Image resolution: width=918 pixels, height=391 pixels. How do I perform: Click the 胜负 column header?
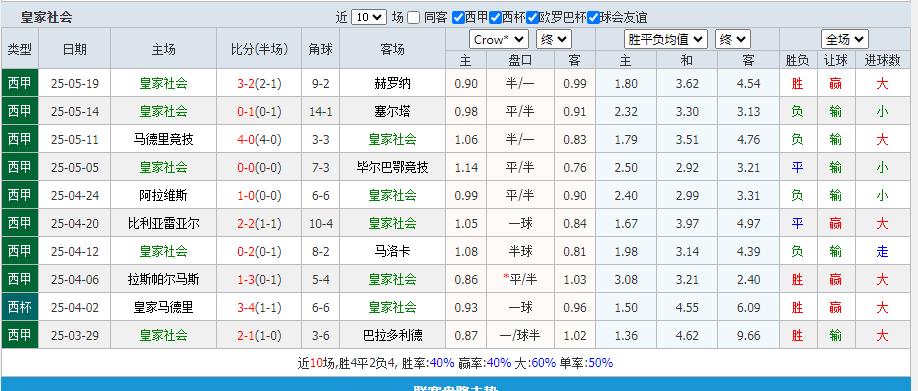797,60
